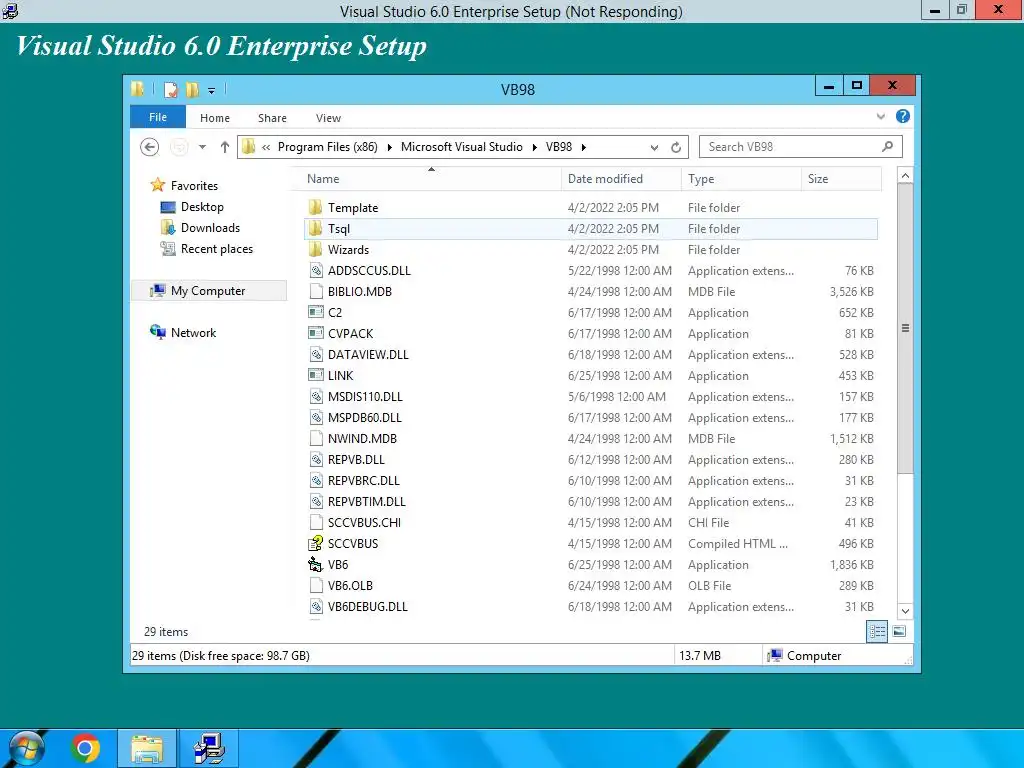
Task: Click the Up one level arrow
Action: pyautogui.click(x=225, y=147)
